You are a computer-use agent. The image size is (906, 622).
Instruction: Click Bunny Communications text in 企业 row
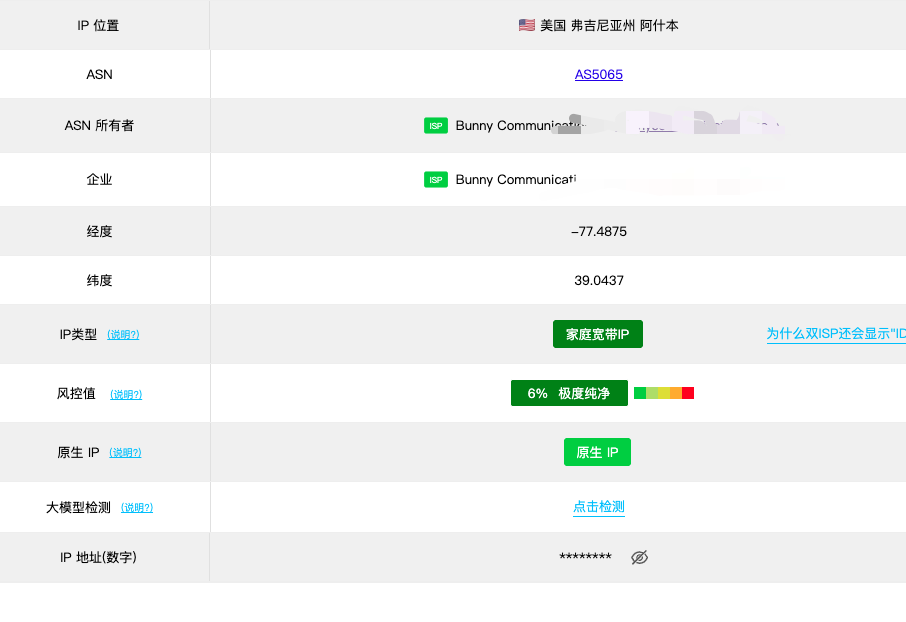pyautogui.click(x=515, y=180)
